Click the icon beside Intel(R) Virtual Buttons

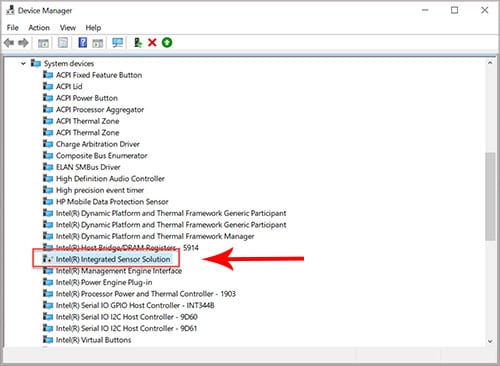[48, 340]
